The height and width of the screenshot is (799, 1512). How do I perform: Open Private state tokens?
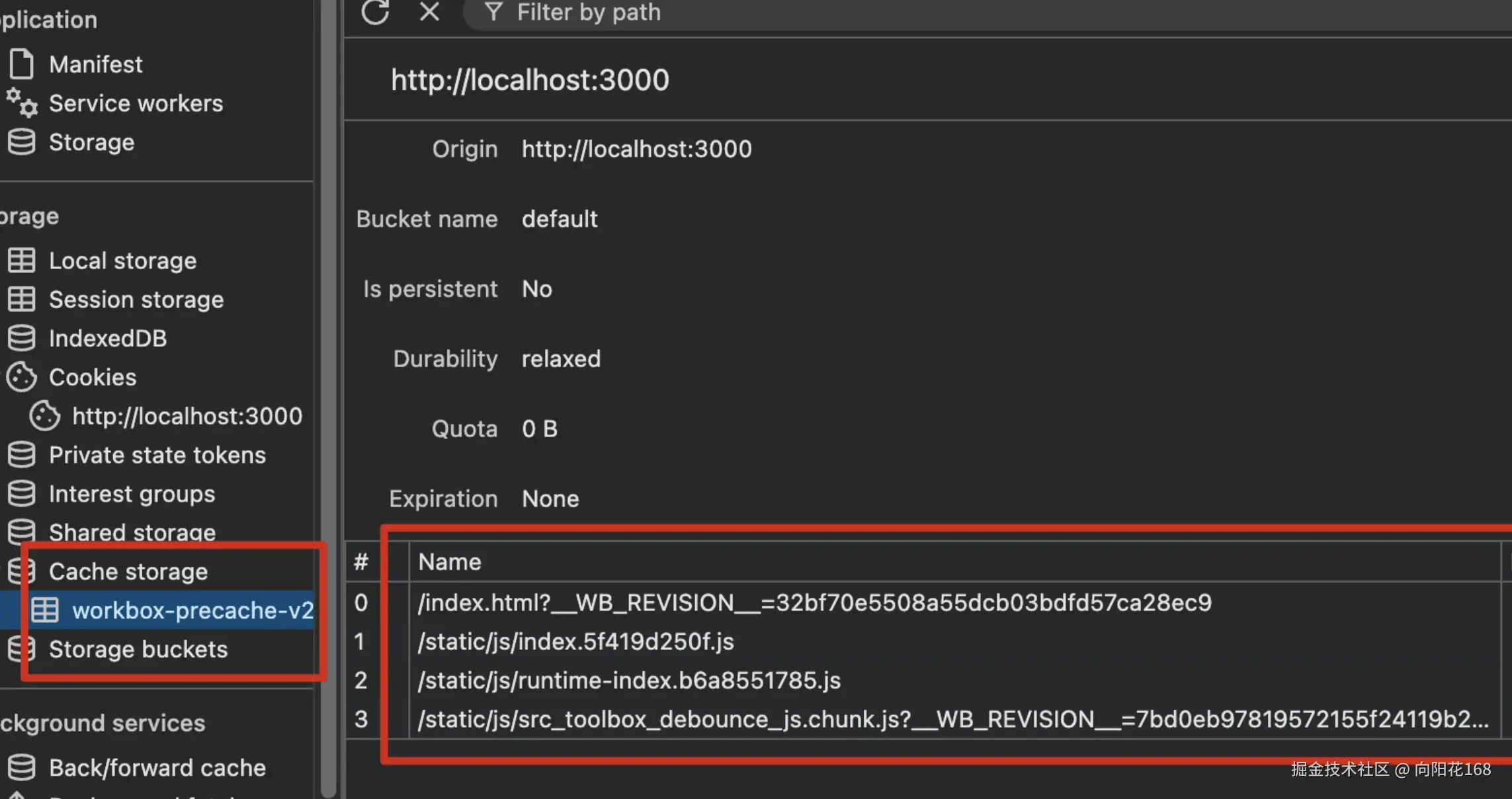tap(157, 455)
